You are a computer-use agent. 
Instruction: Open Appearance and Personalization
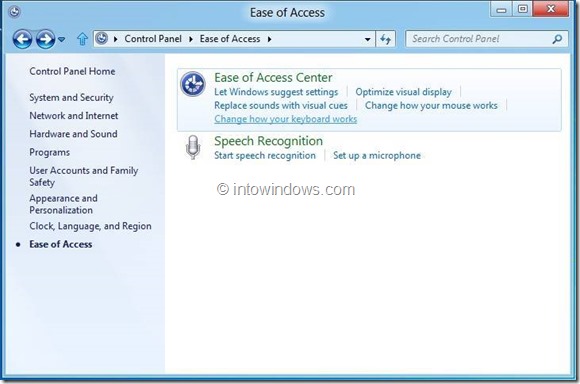[63, 204]
